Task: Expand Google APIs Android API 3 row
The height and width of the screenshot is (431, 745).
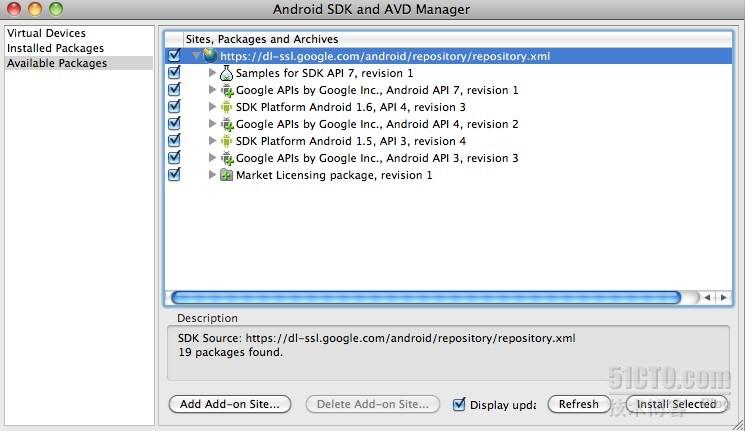Action: [212, 158]
